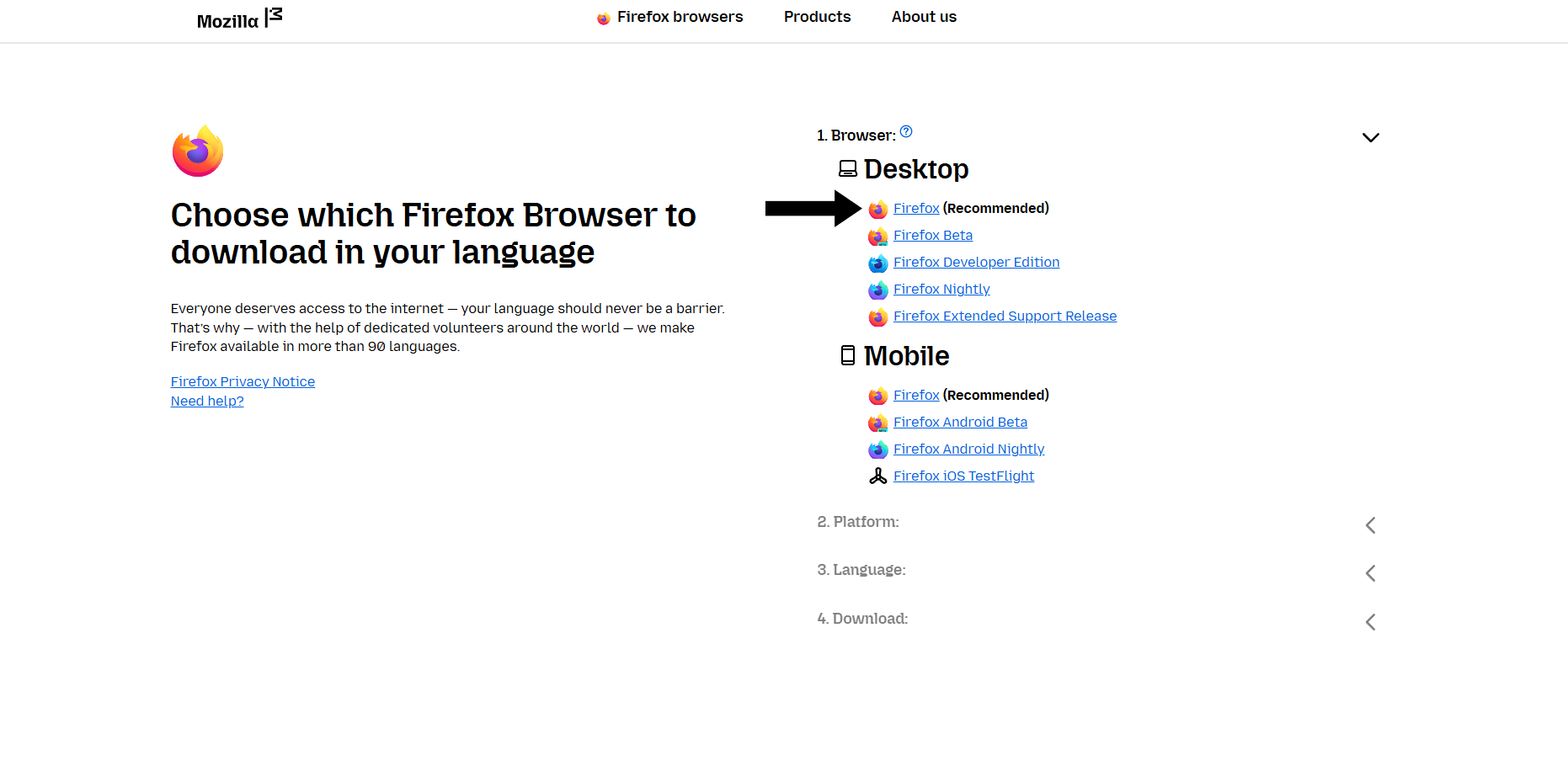Click the Mobile Firefox recommended icon
This screenshot has height=766, width=1568.
tap(878, 396)
